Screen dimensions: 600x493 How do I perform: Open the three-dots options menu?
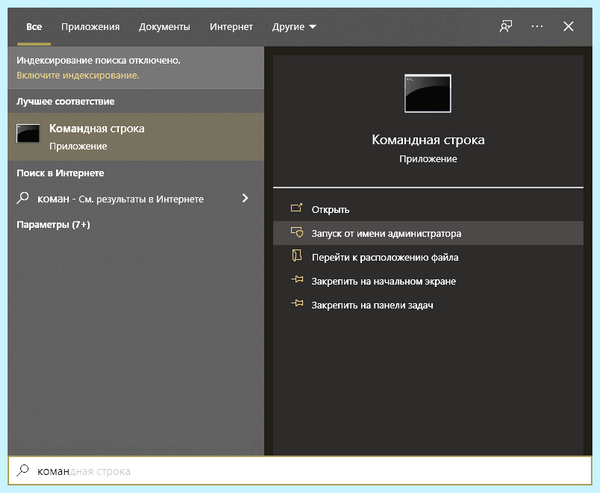click(537, 26)
